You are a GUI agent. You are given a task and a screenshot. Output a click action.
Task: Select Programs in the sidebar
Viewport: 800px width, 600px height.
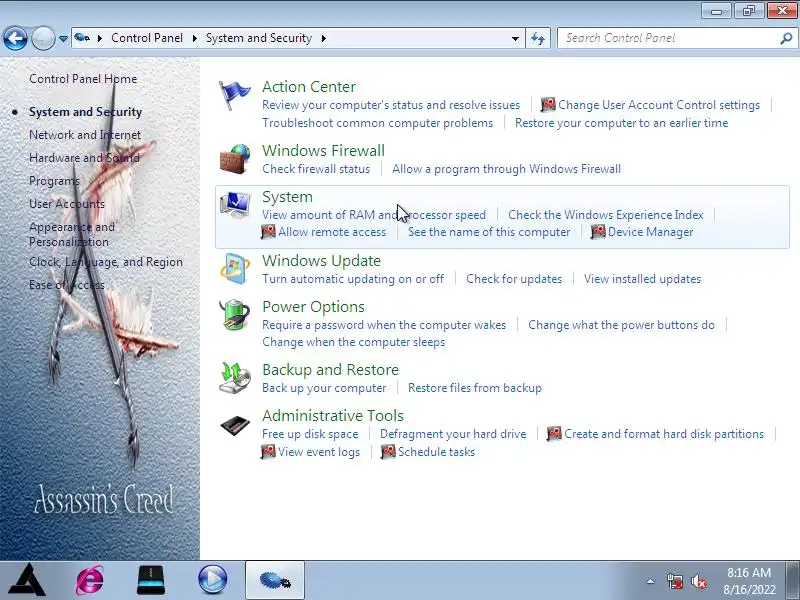54,181
